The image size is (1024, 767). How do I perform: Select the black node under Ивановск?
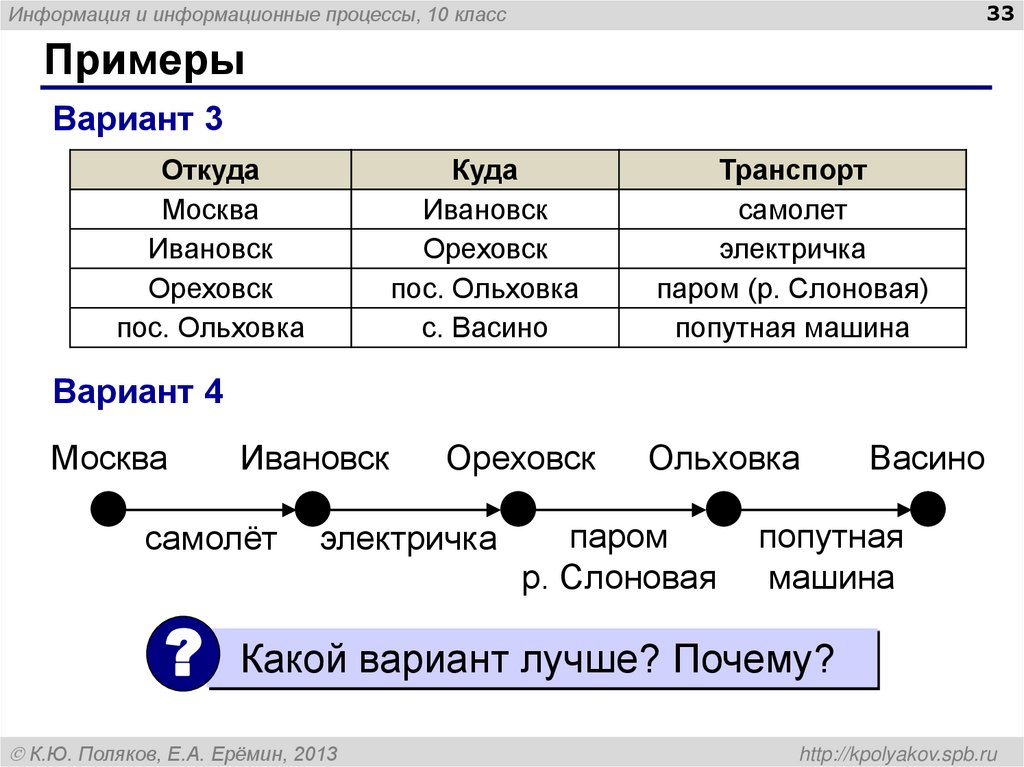pos(312,507)
